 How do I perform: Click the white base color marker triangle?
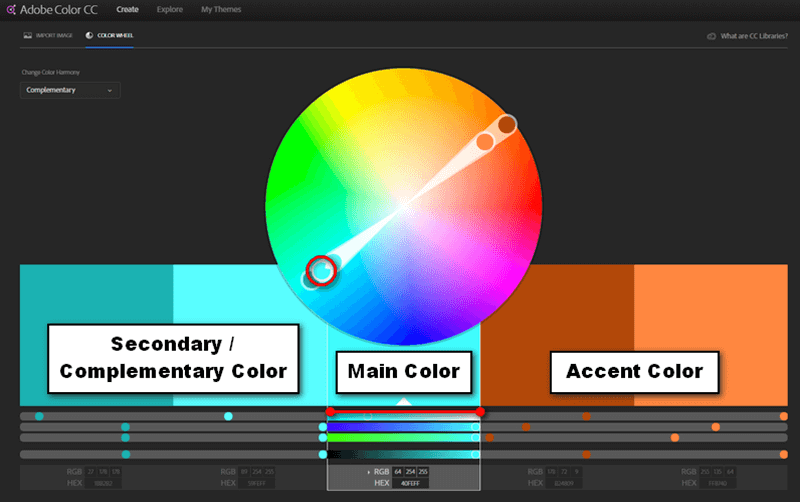pyautogui.click(x=403, y=401)
